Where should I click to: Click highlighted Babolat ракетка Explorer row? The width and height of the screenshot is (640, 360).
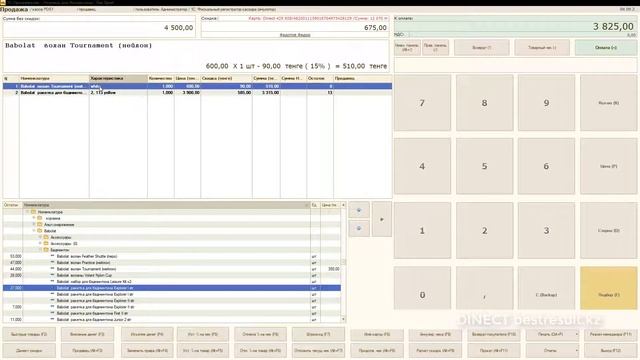click(x=171, y=288)
